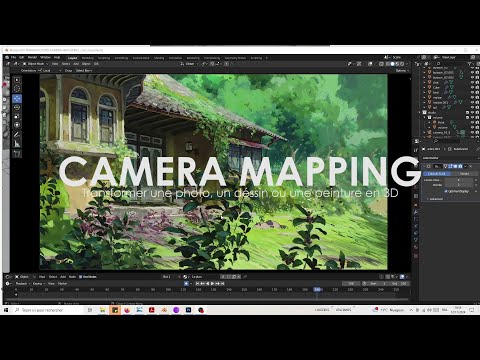Toggle render visibility for the Cube row
Screen dimensions: 480x360
(477, 87)
